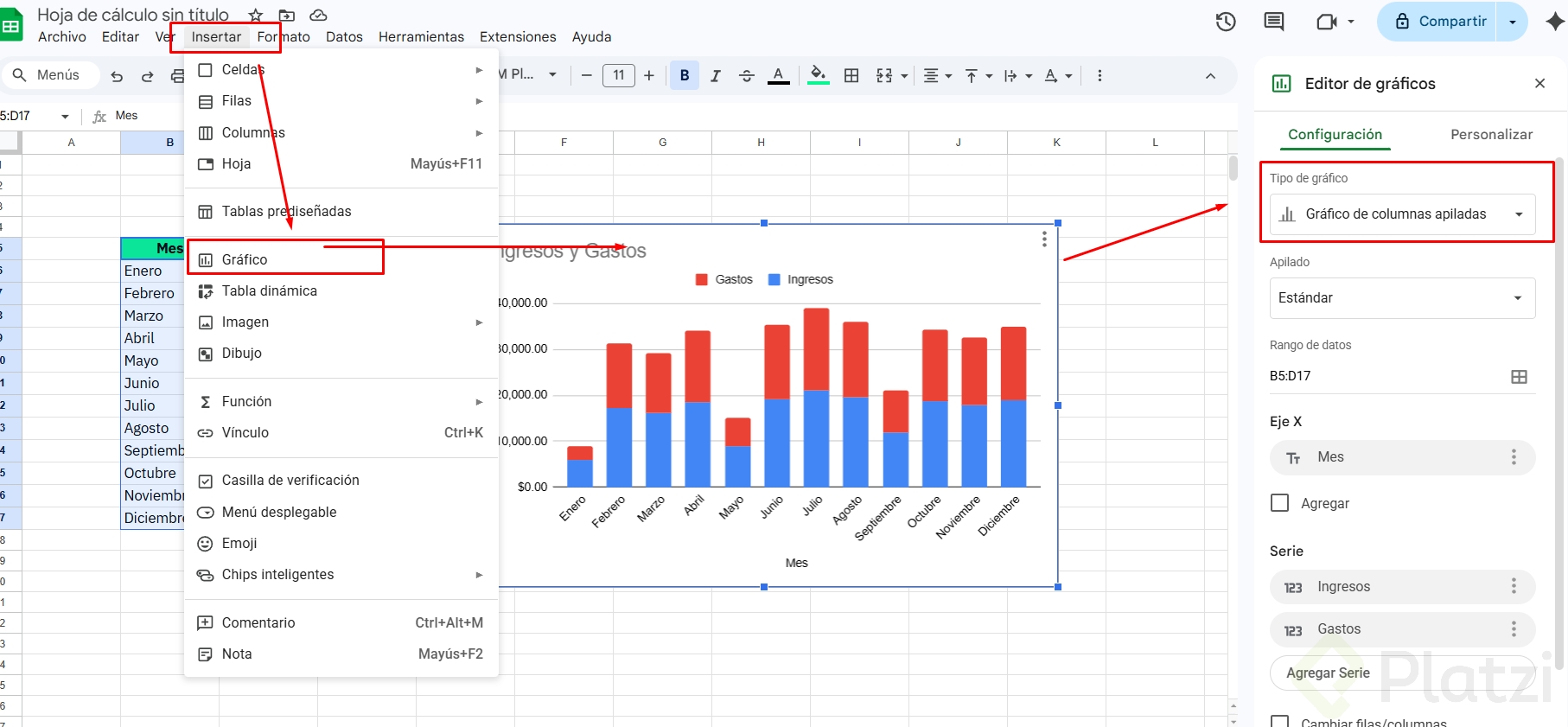The width and height of the screenshot is (1568, 727).
Task: Open the Editar menu
Action: tap(120, 37)
